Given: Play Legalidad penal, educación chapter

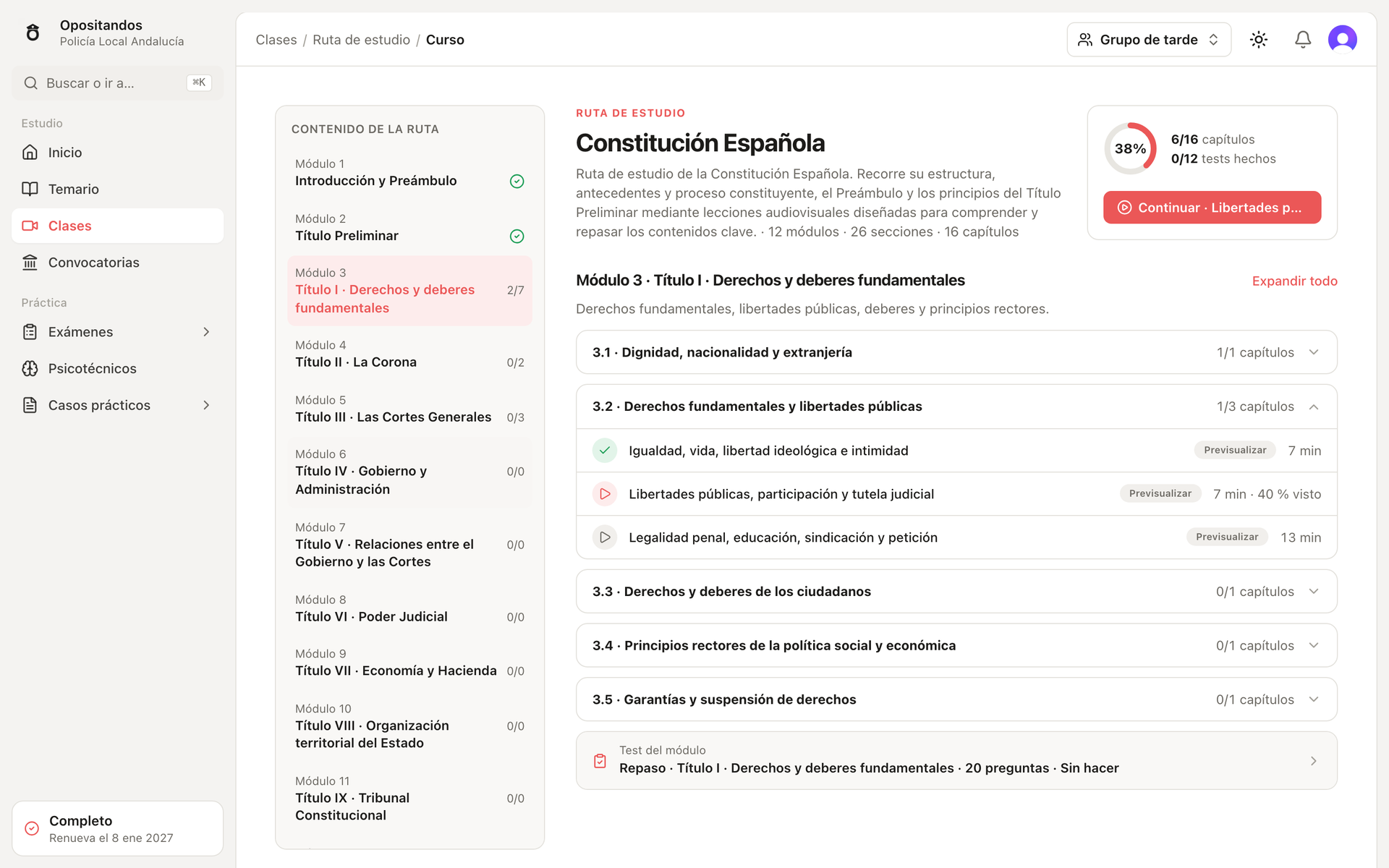Looking at the screenshot, I should click(x=605, y=537).
